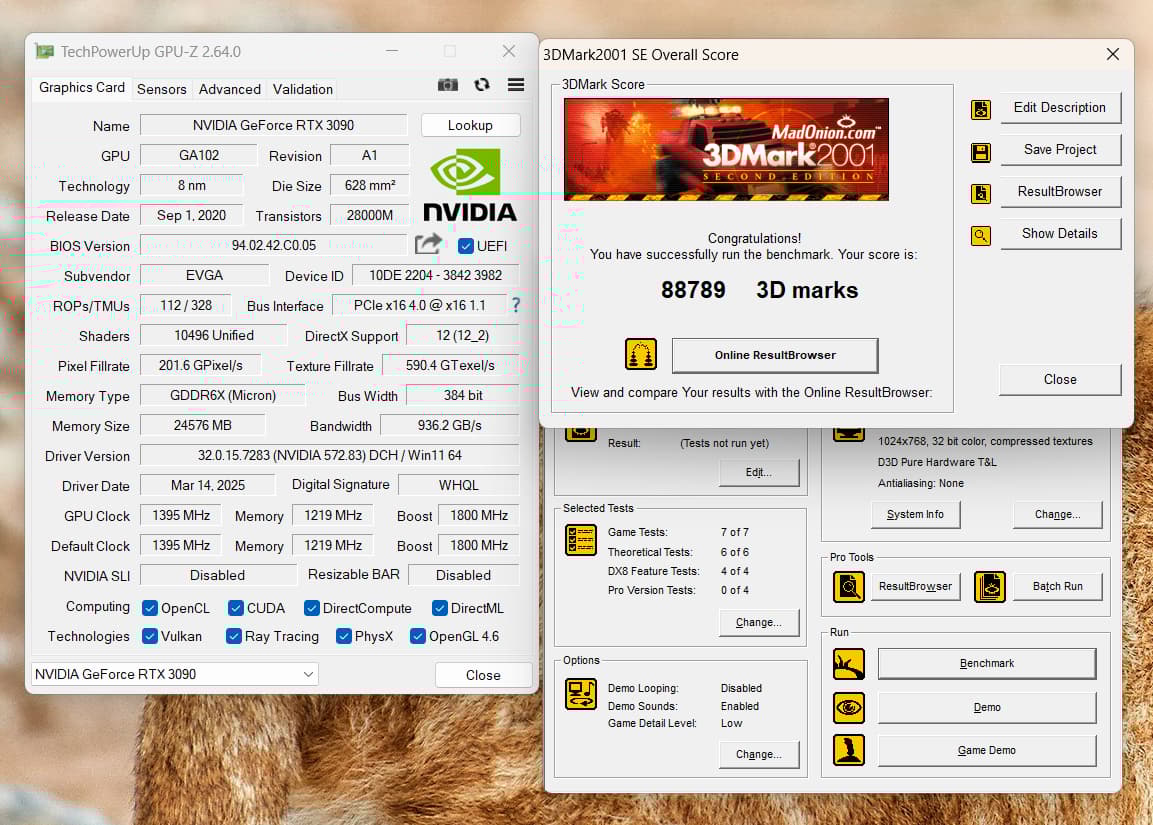The height and width of the screenshot is (825, 1153).
Task: Open the GPU selection dropdown at bottom
Action: point(307,674)
